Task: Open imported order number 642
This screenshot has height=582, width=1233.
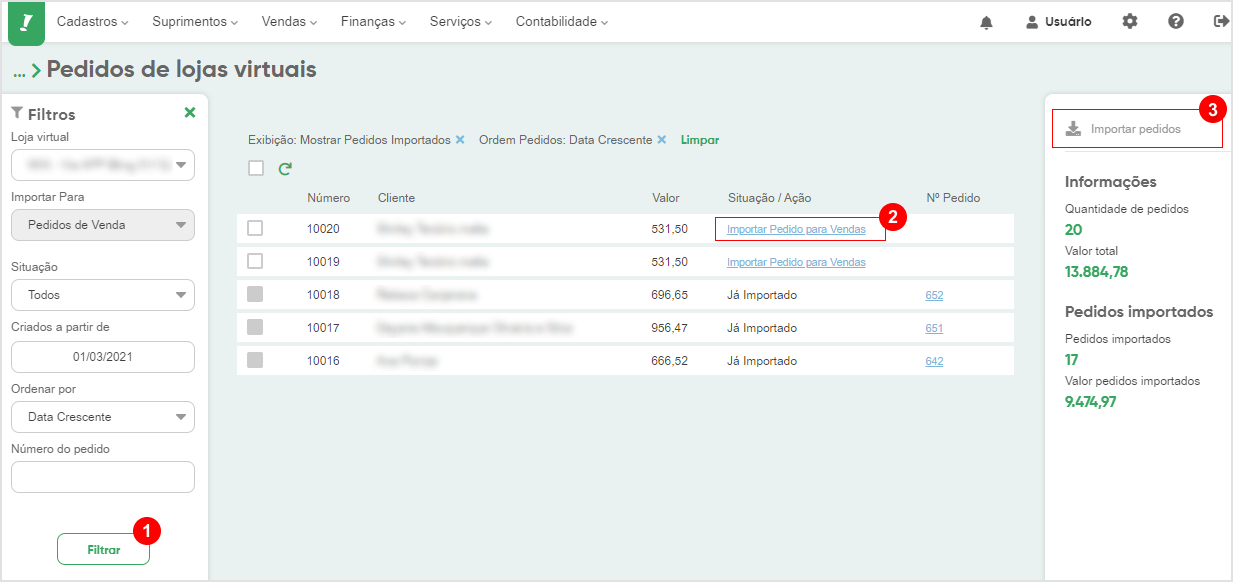Action: [934, 361]
